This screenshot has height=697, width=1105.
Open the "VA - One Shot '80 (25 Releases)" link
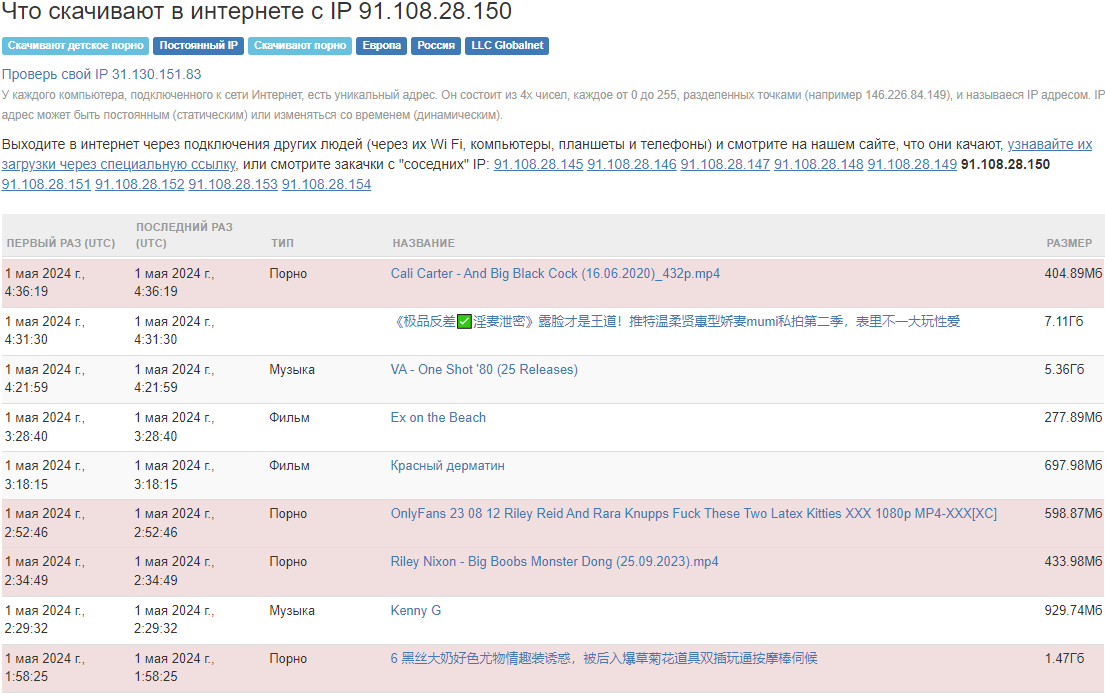(x=484, y=369)
